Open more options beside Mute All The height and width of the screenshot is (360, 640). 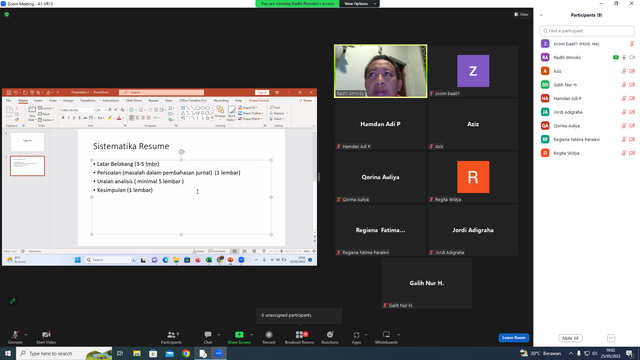click(x=611, y=338)
